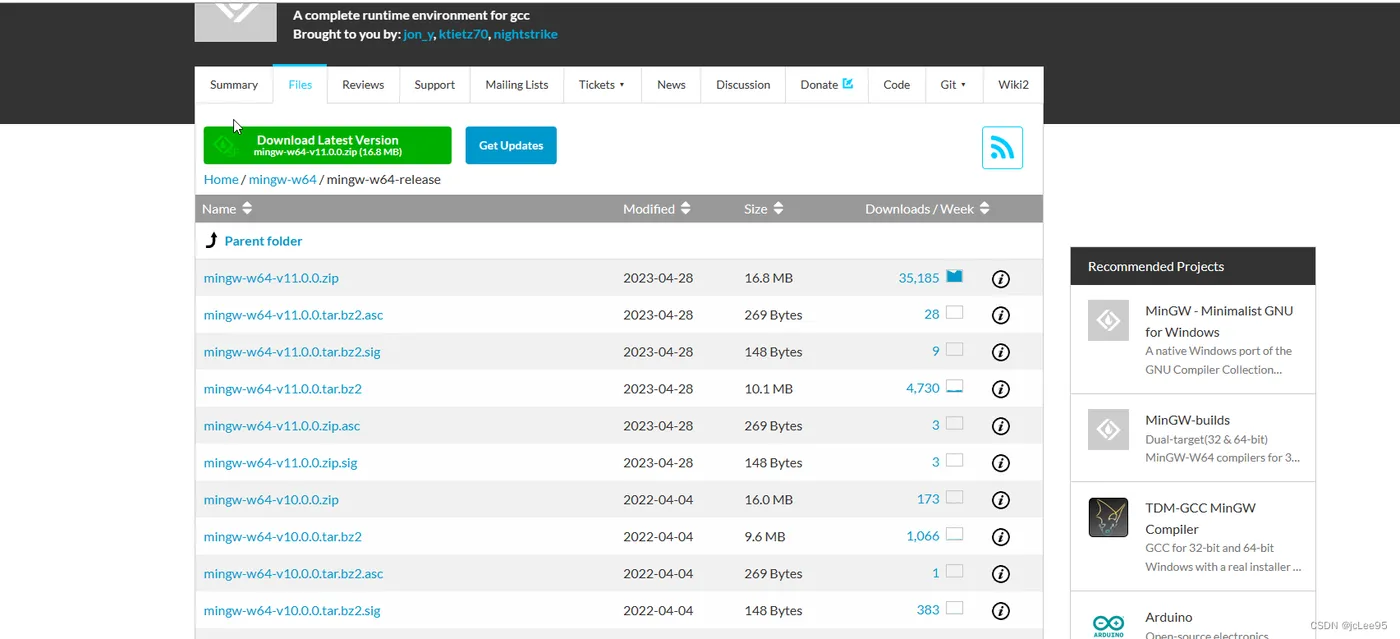
Task: View info for mingw-w64-v11.0.0.tar.bz2.sig
Action: 1000,353
